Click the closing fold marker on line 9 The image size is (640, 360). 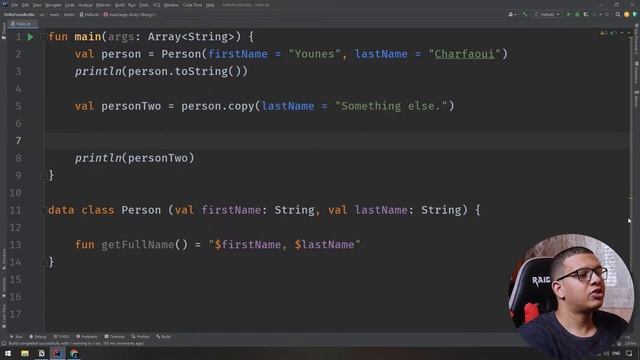coord(43,176)
